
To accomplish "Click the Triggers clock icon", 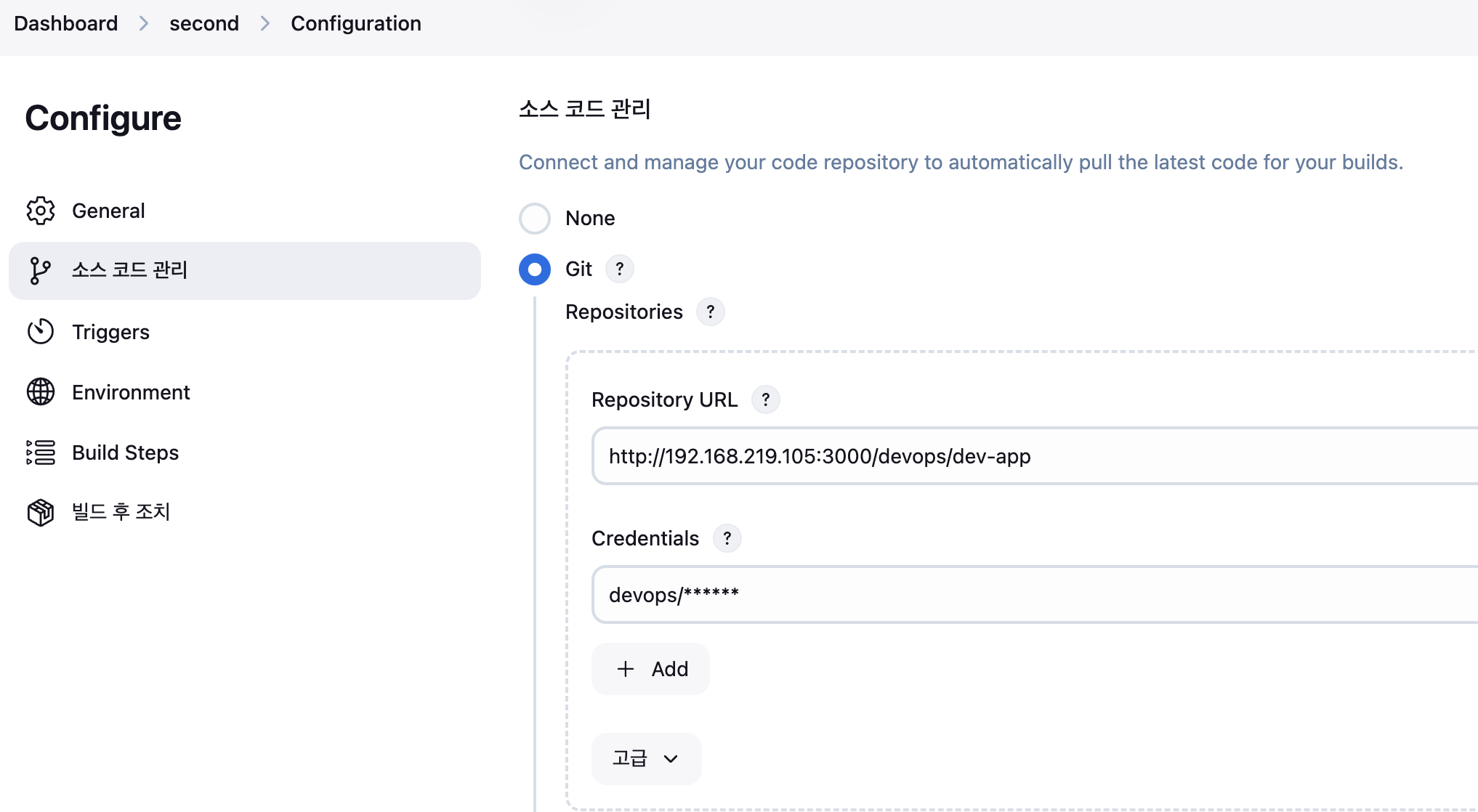I will click(x=41, y=332).
